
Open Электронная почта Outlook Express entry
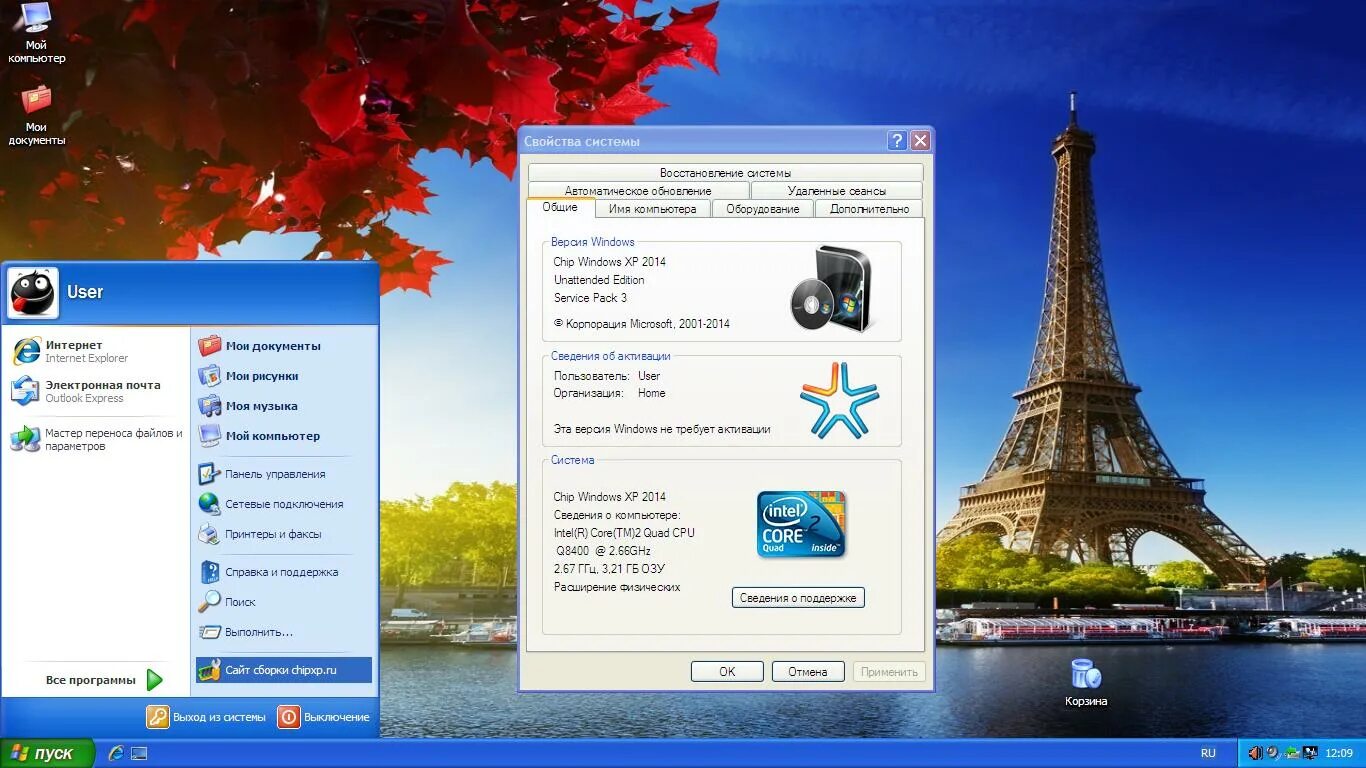(97, 391)
